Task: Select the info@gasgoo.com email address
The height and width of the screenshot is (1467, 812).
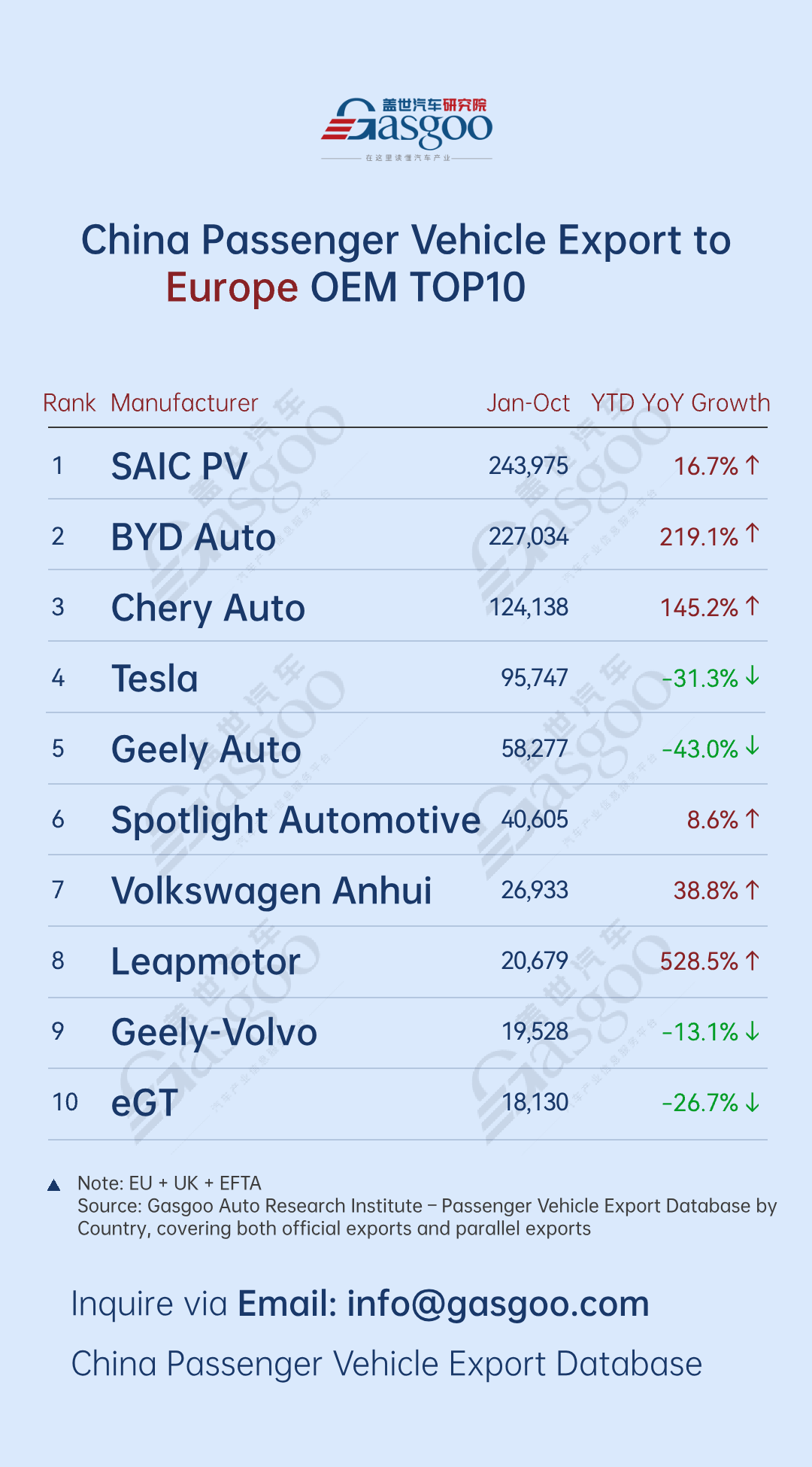Action: [x=498, y=1304]
